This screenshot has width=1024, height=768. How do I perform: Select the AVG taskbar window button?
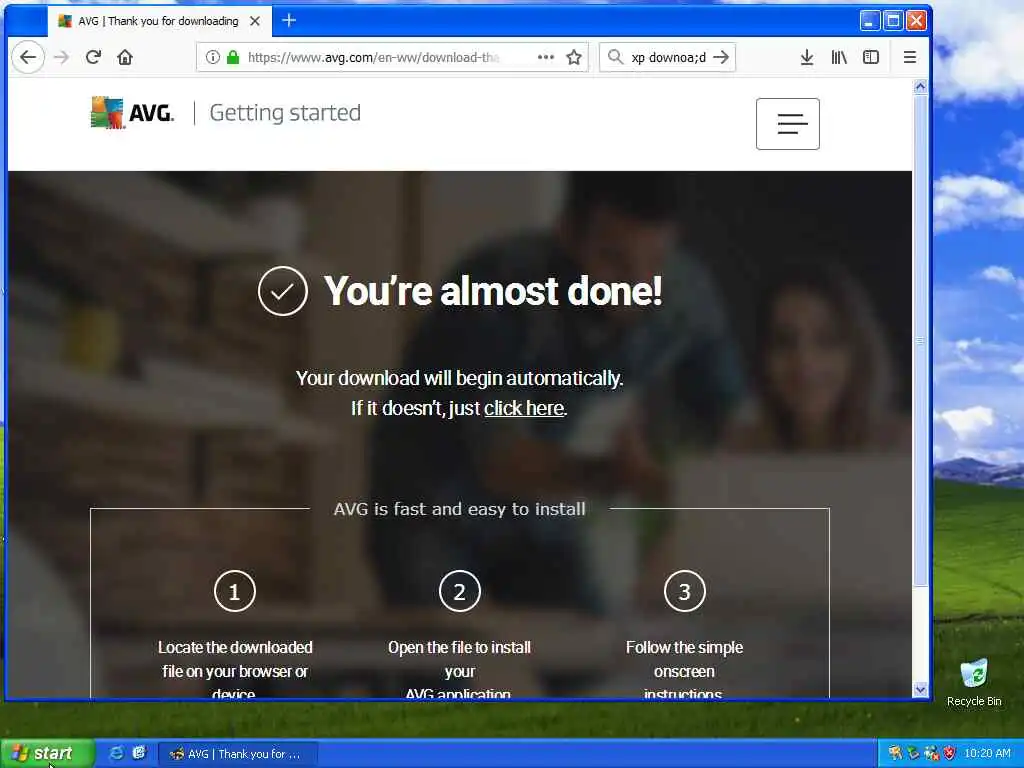point(238,754)
